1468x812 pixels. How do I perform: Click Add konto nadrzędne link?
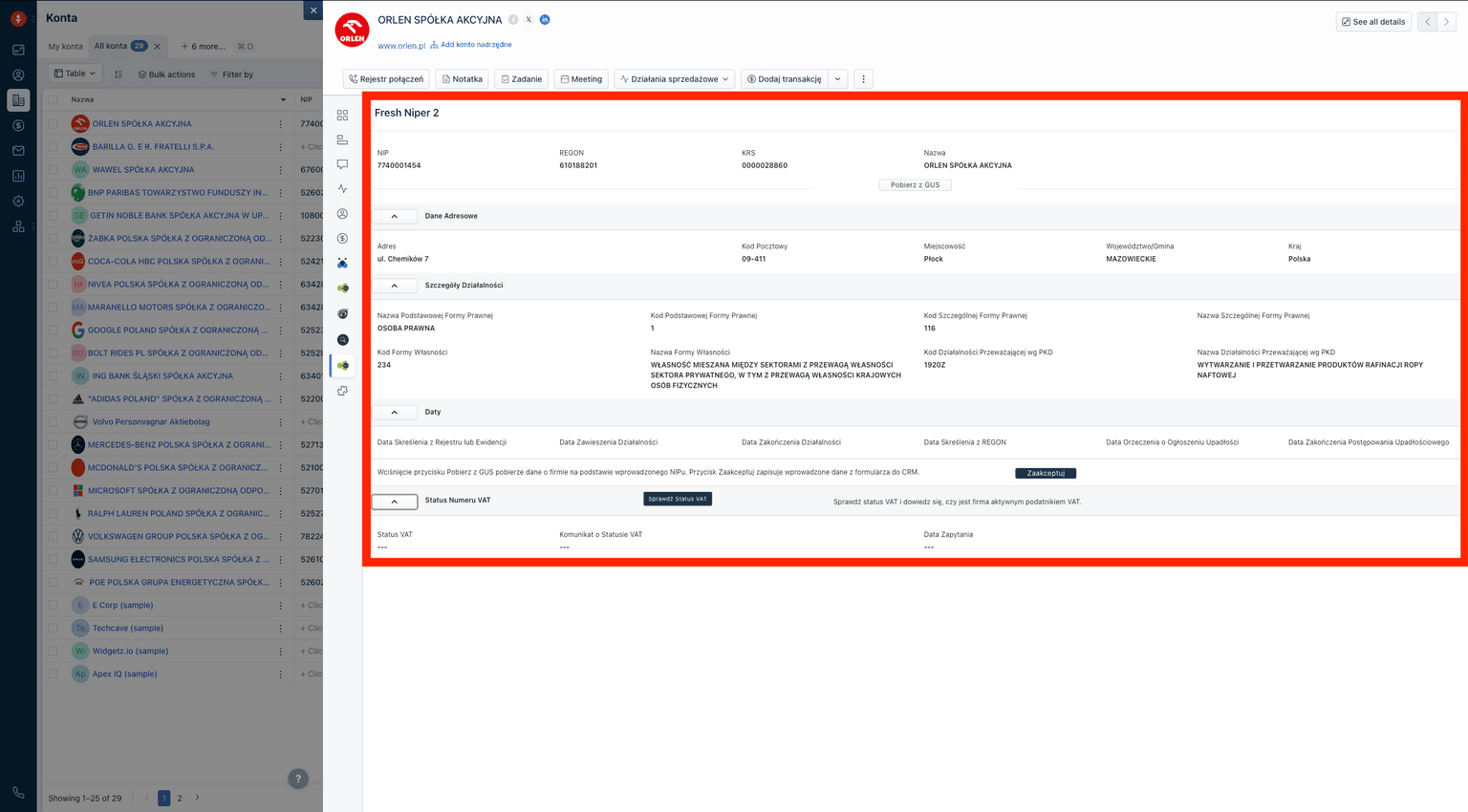471,45
